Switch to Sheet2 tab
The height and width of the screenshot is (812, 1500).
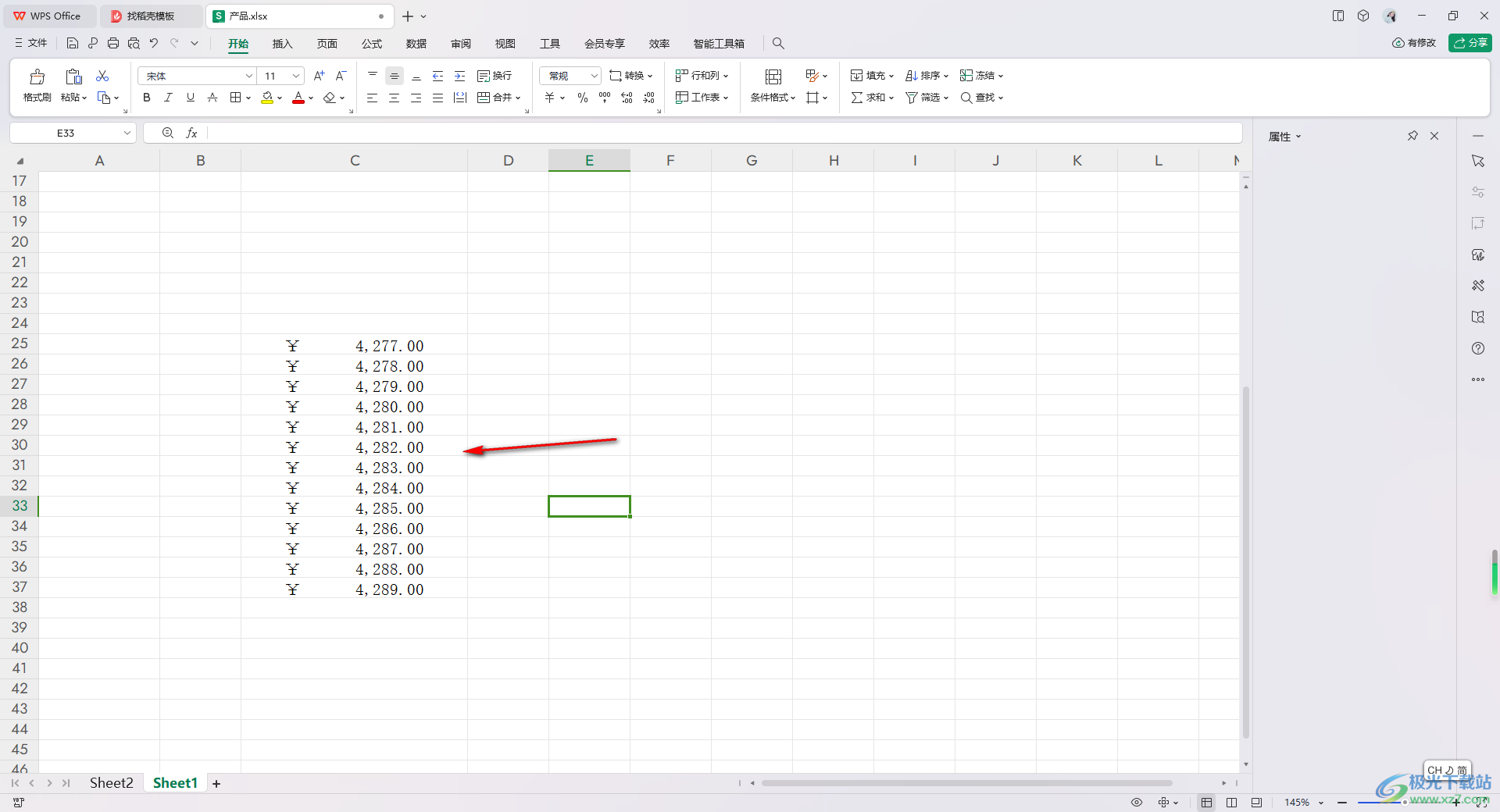(111, 783)
